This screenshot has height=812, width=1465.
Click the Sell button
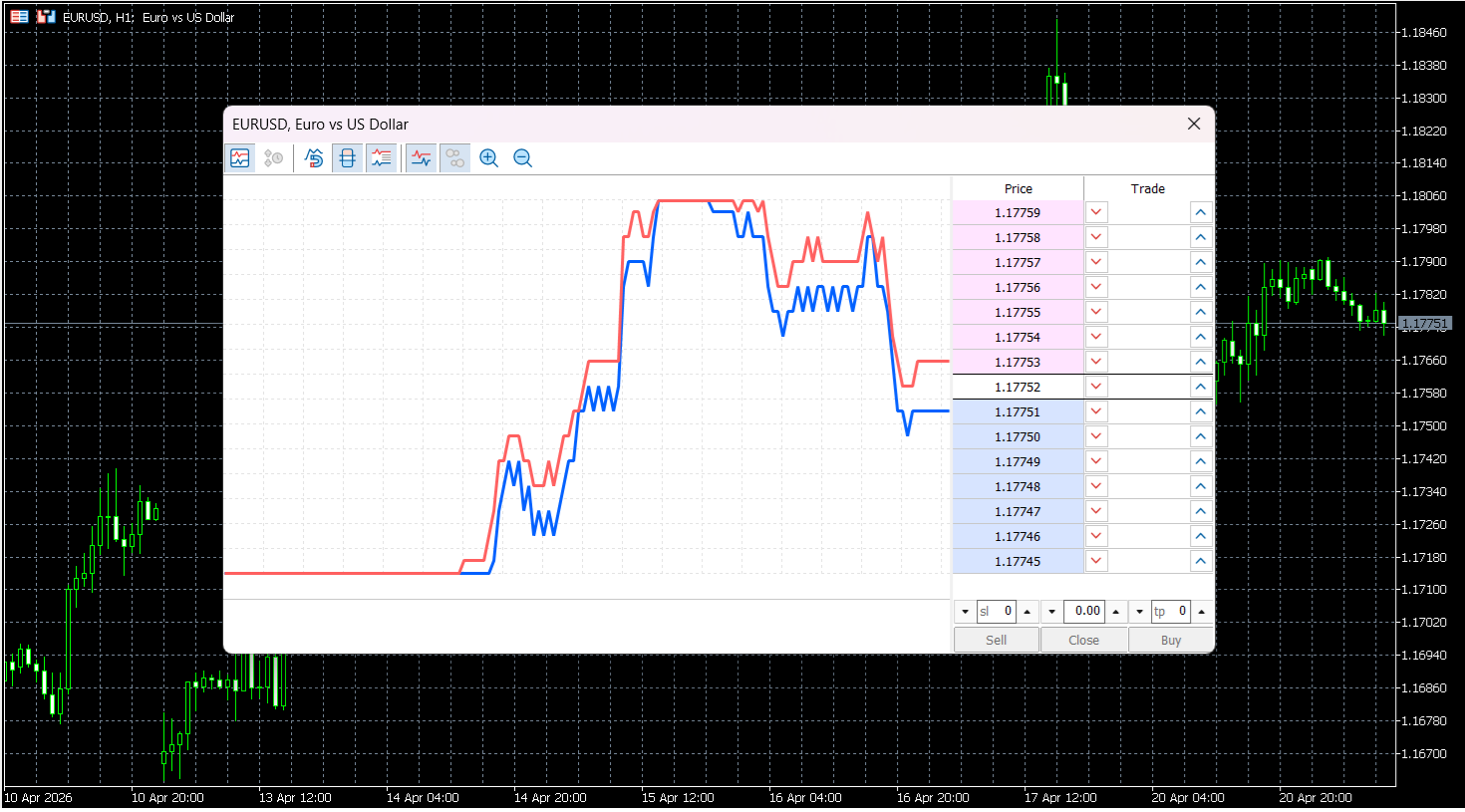pos(997,640)
